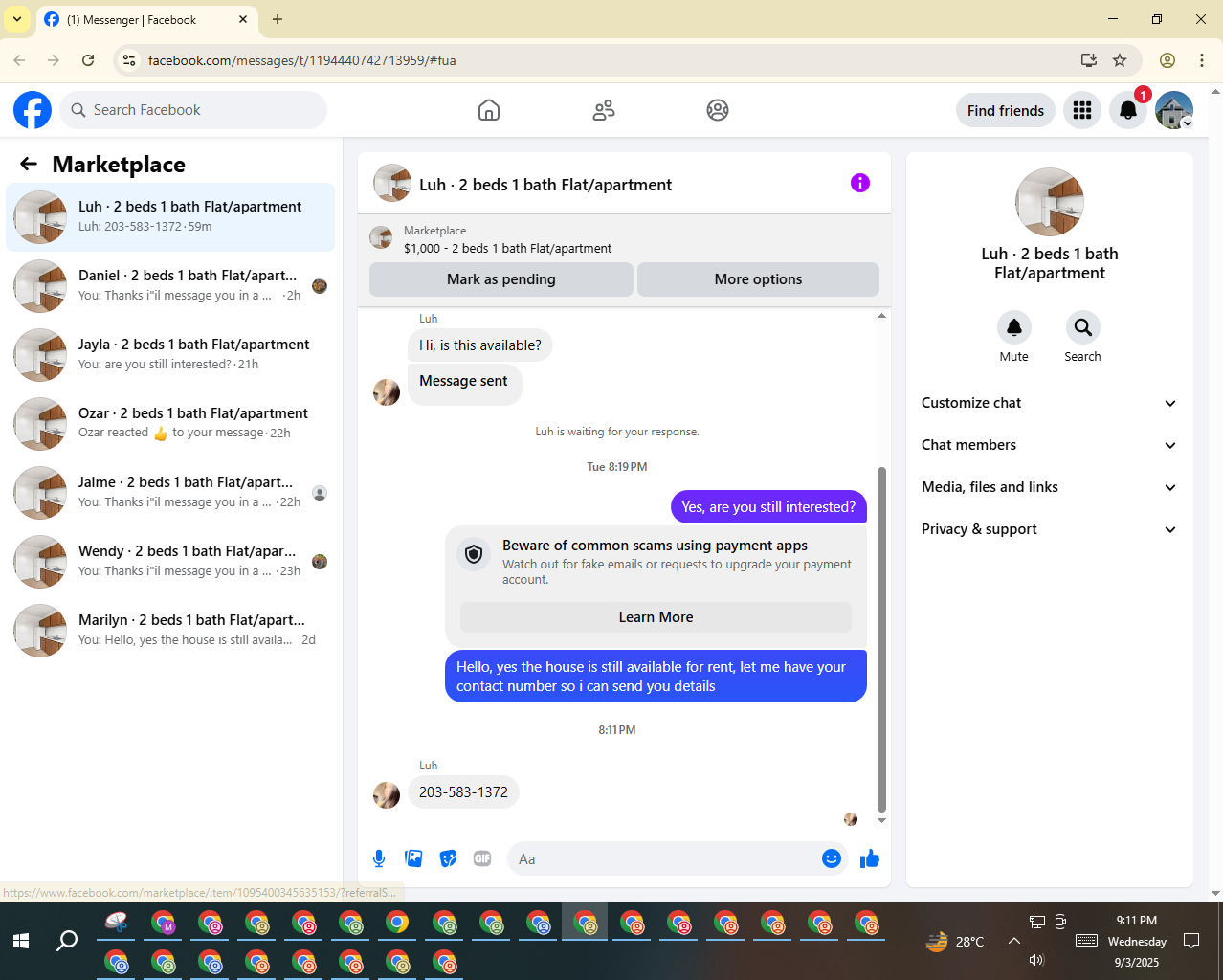Open Jayla conversation in chat list

coord(170,355)
